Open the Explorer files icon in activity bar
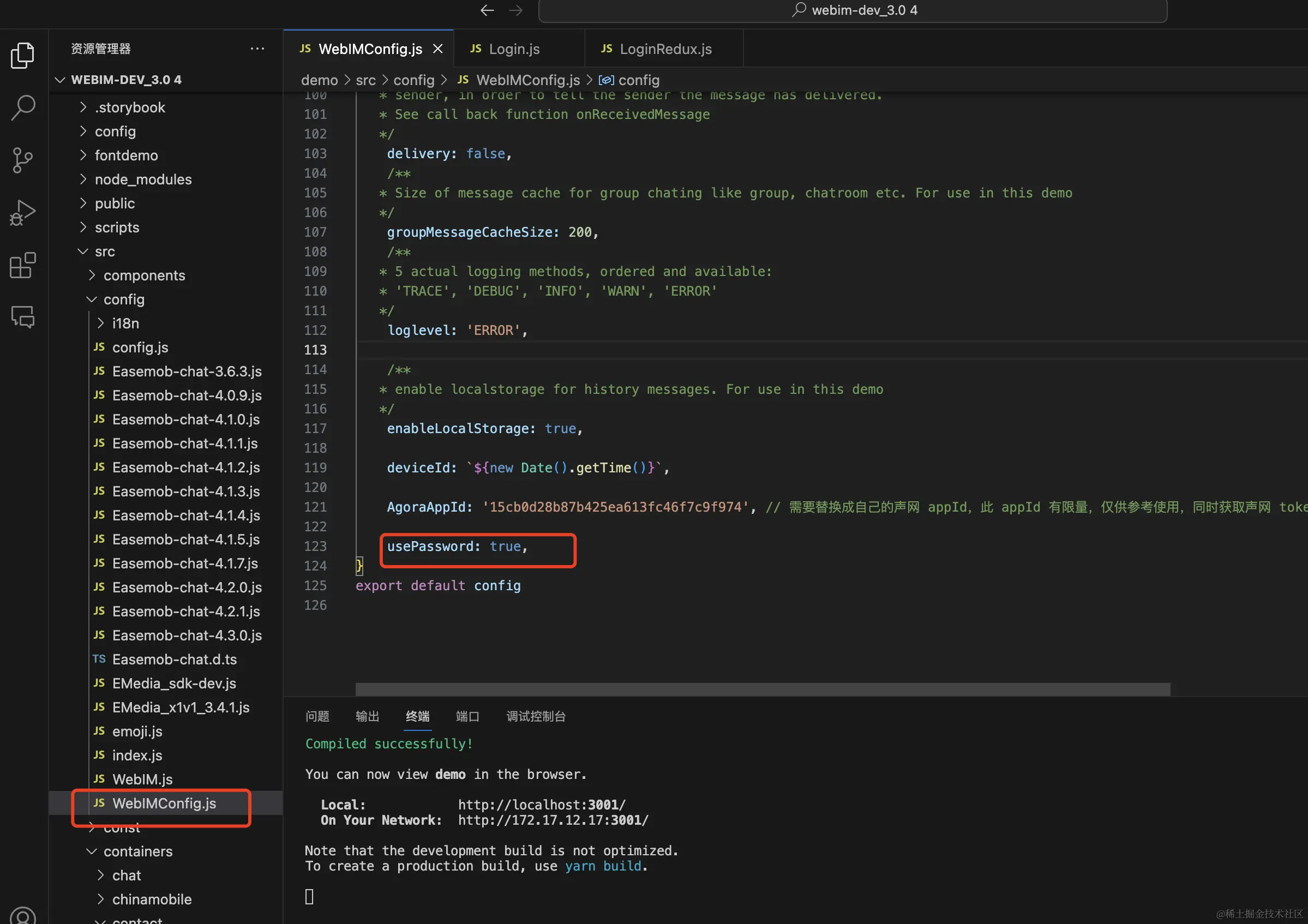Viewport: 1308px width, 924px height. [23, 55]
